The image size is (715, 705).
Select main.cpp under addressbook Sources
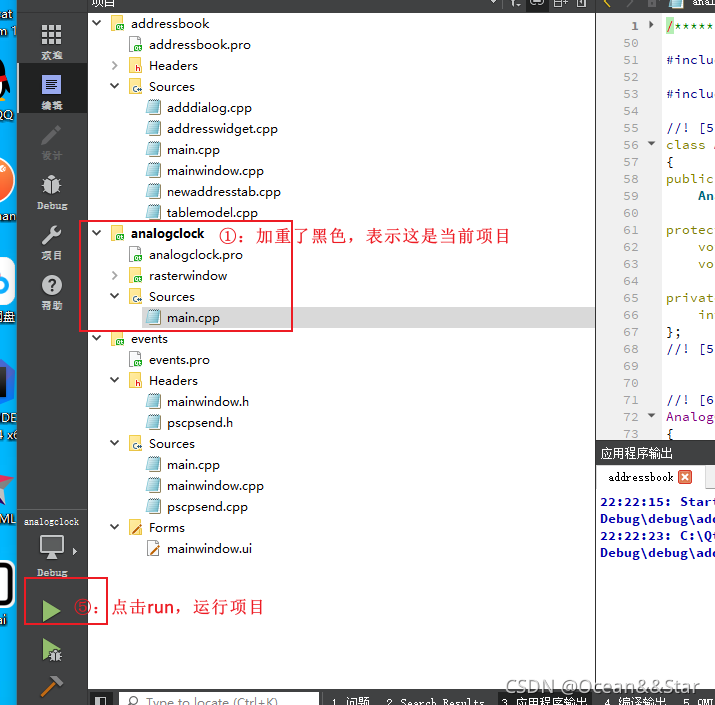pos(193,150)
